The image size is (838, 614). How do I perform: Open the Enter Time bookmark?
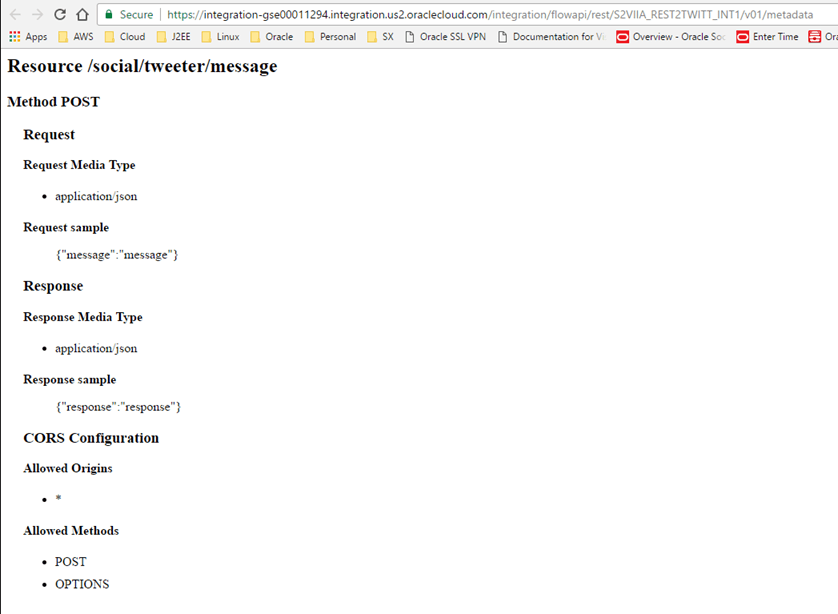click(x=767, y=37)
